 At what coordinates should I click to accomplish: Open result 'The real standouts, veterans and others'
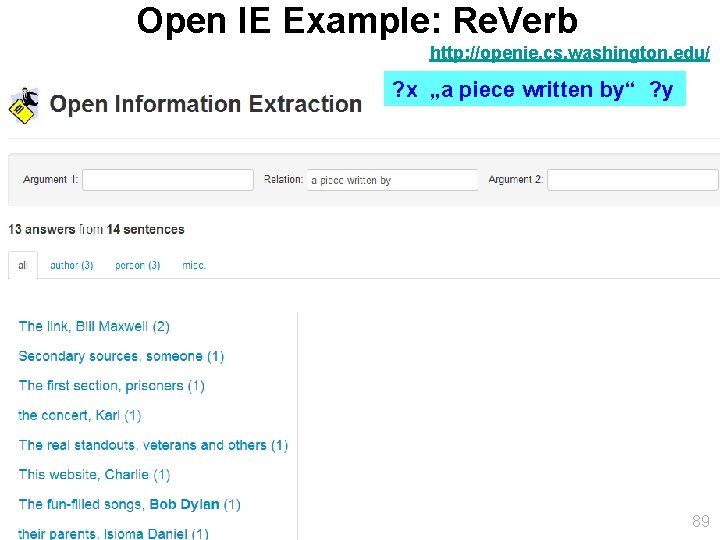153,445
